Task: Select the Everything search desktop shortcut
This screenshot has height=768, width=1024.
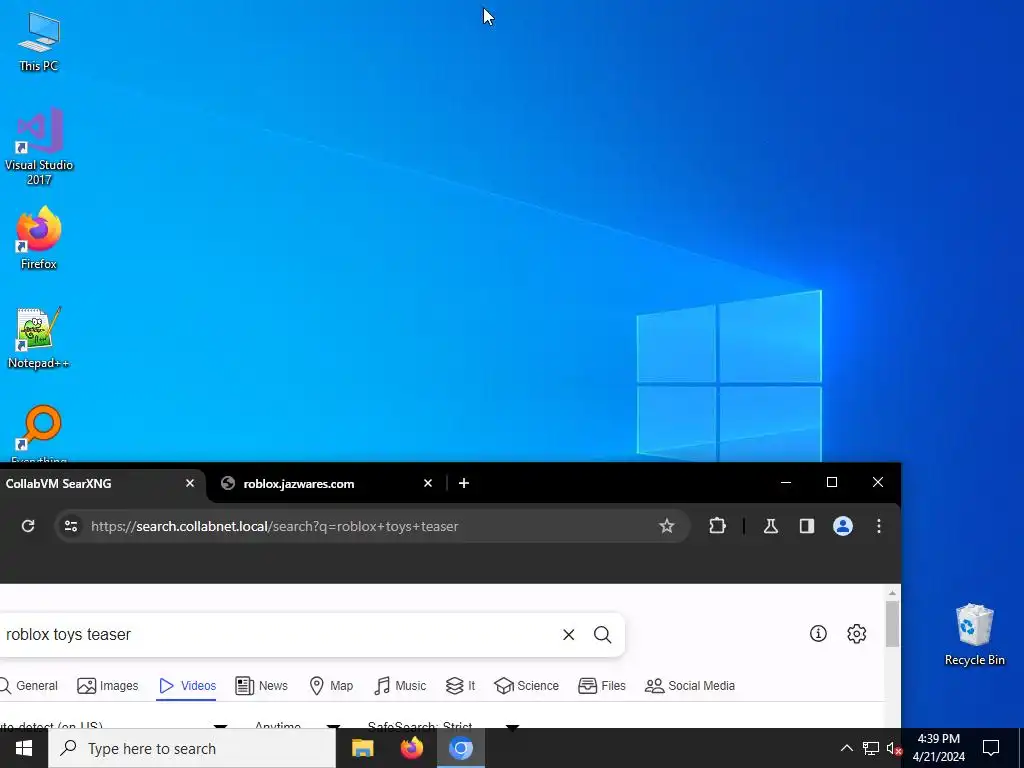Action: [39, 432]
